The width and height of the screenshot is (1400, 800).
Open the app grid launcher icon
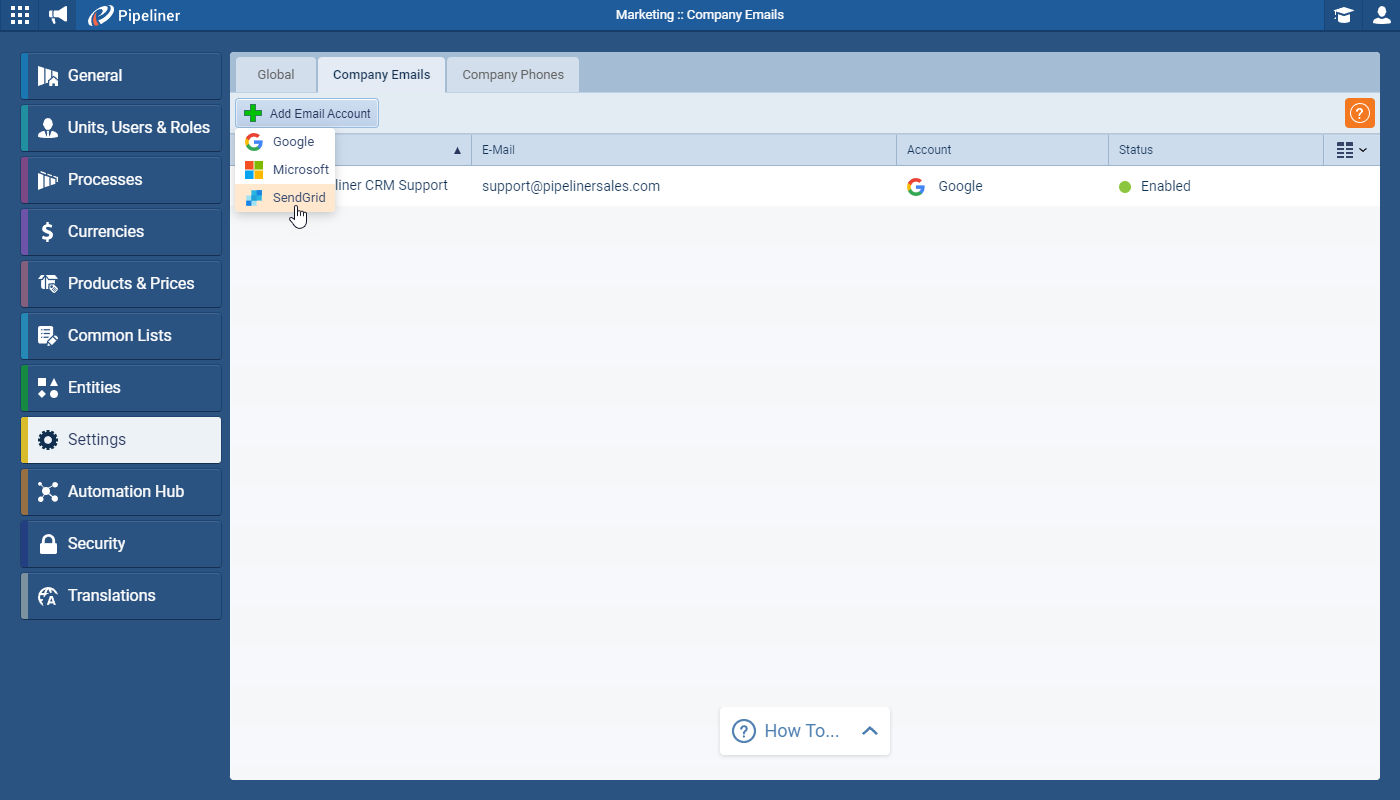(x=20, y=15)
